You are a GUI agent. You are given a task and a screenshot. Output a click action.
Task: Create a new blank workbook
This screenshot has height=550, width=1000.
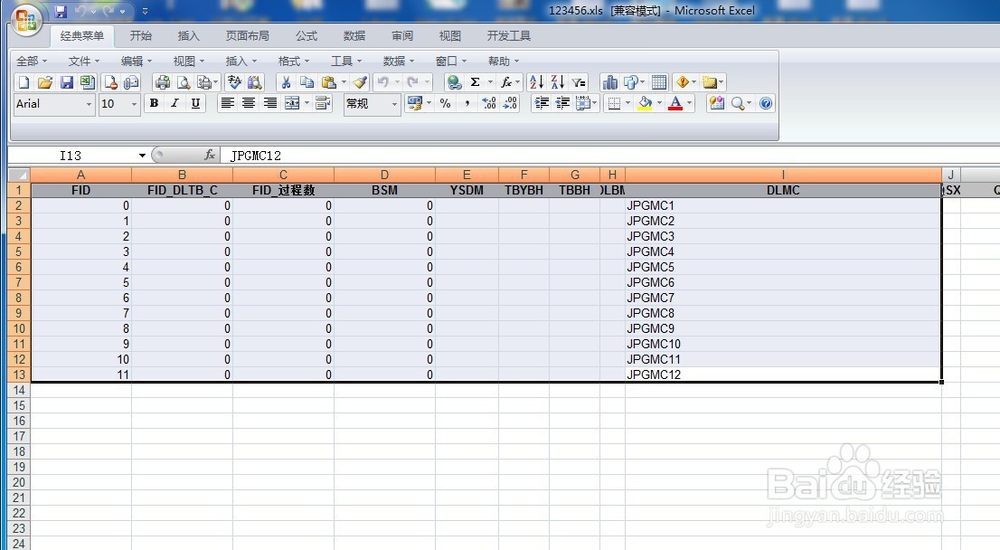click(x=24, y=82)
